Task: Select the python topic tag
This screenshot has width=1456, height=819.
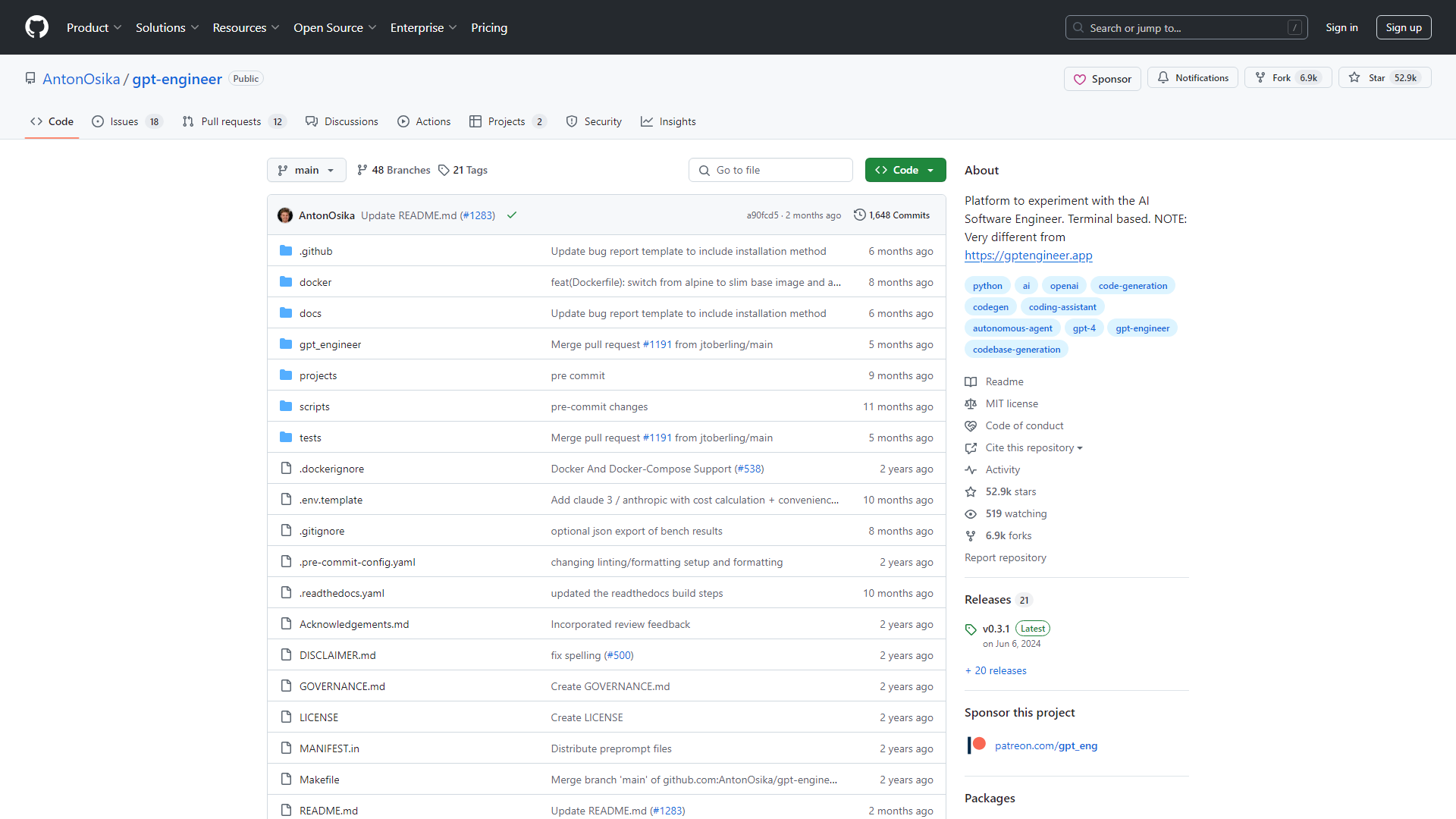Action: pos(987,286)
